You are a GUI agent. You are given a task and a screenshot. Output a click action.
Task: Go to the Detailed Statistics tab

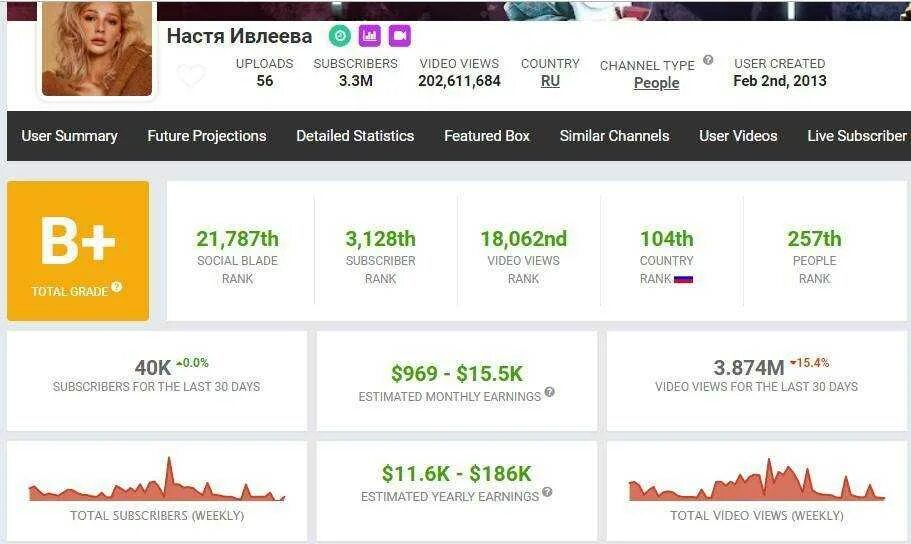pos(355,136)
